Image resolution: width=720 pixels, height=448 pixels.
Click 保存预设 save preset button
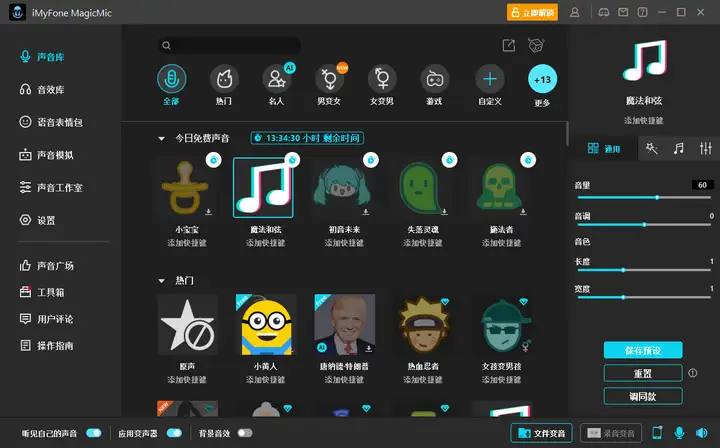tap(643, 350)
